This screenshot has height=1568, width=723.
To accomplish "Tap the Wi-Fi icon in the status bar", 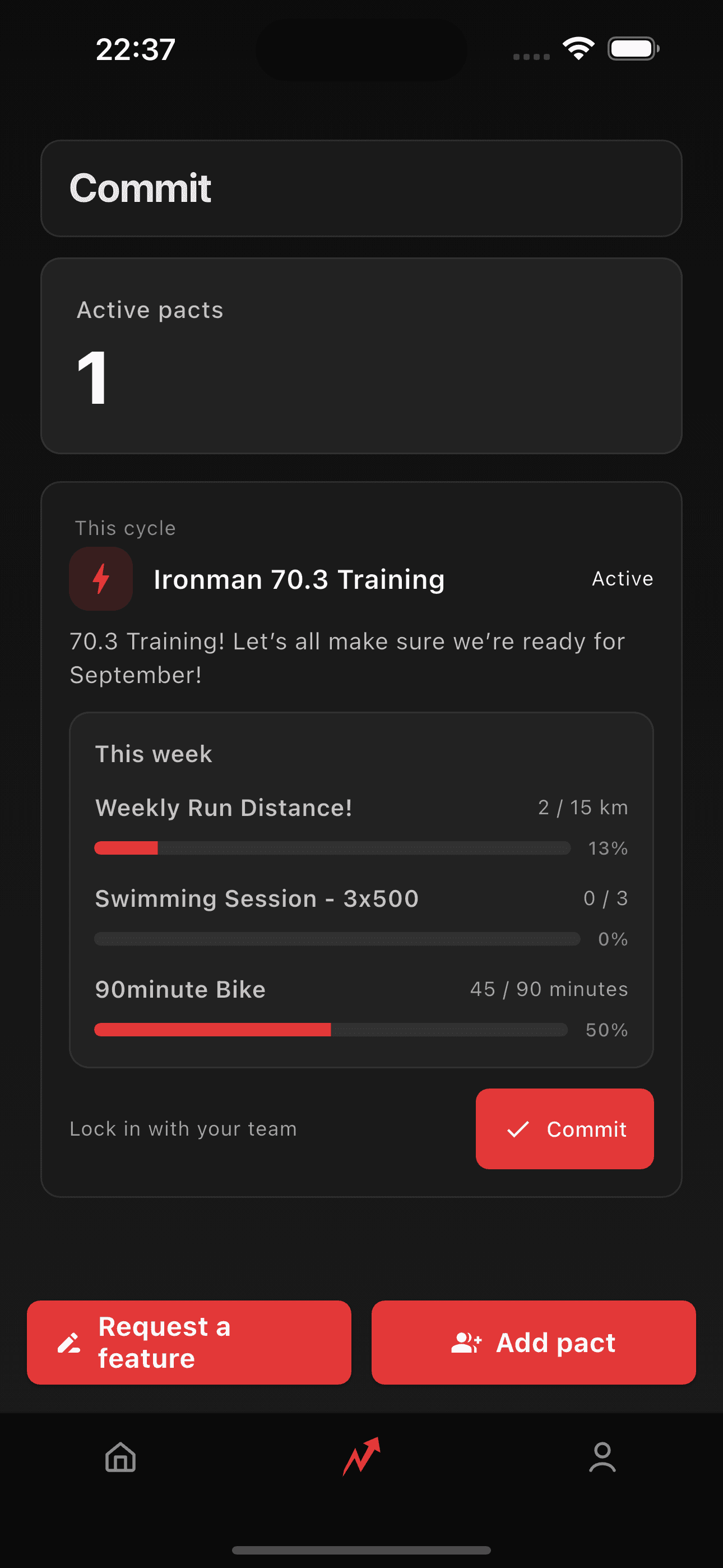I will pos(578,48).
